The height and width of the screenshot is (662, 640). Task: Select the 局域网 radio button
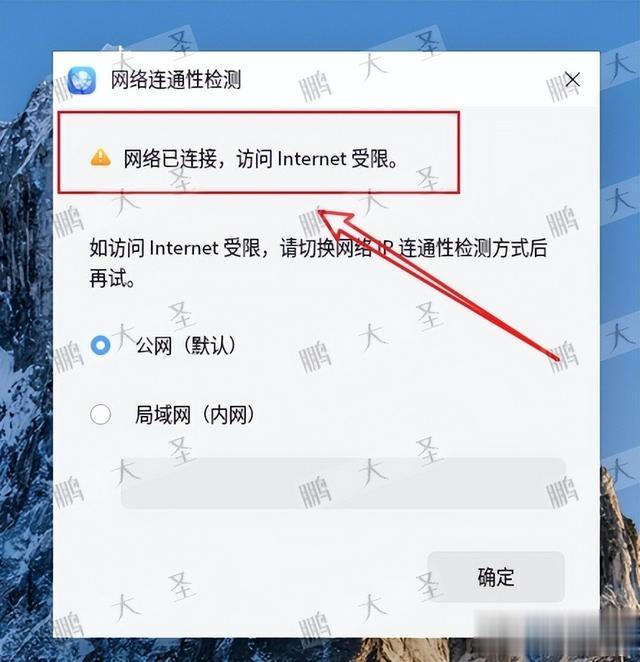(100, 414)
